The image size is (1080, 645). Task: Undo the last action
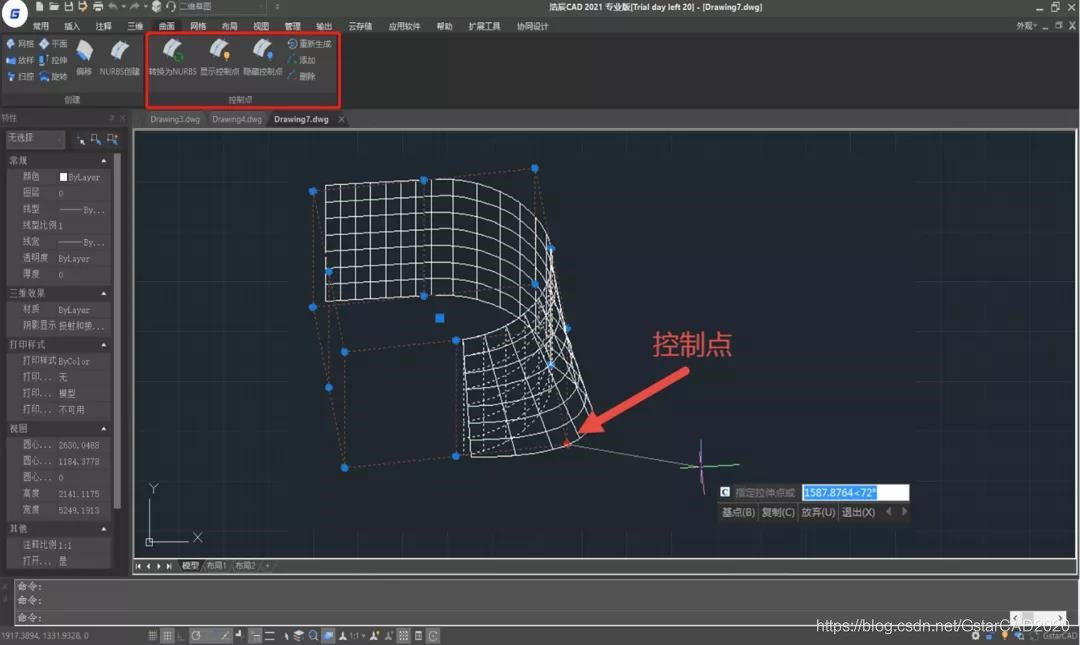(113, 7)
